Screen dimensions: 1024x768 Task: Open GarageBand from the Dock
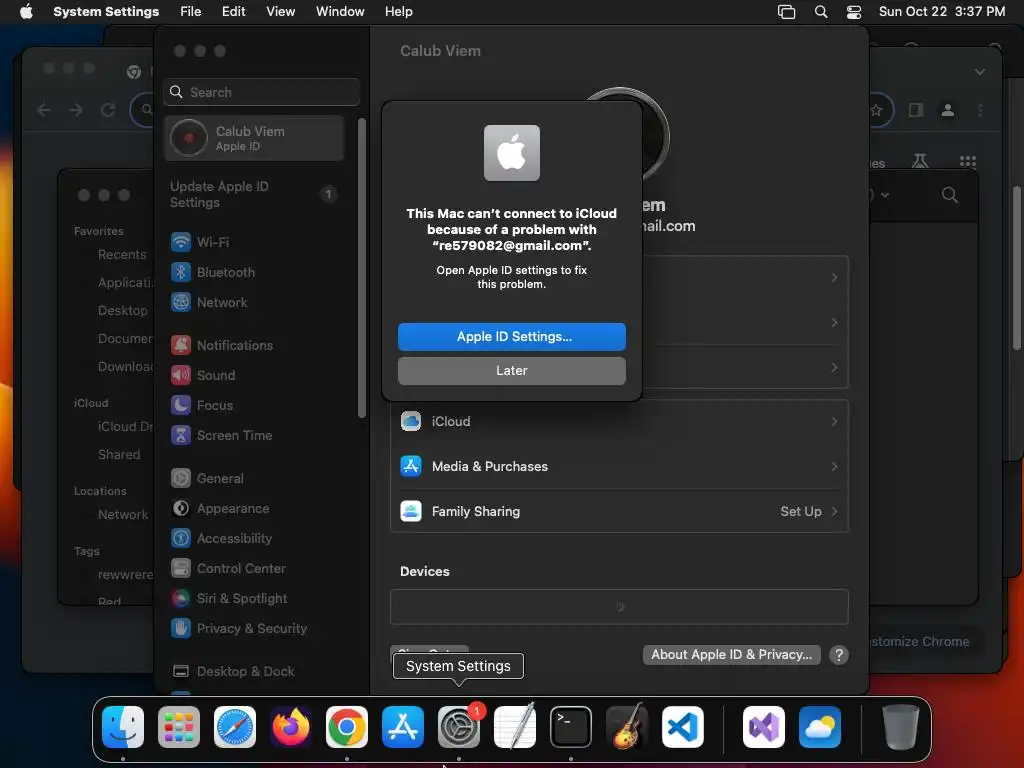click(627, 727)
